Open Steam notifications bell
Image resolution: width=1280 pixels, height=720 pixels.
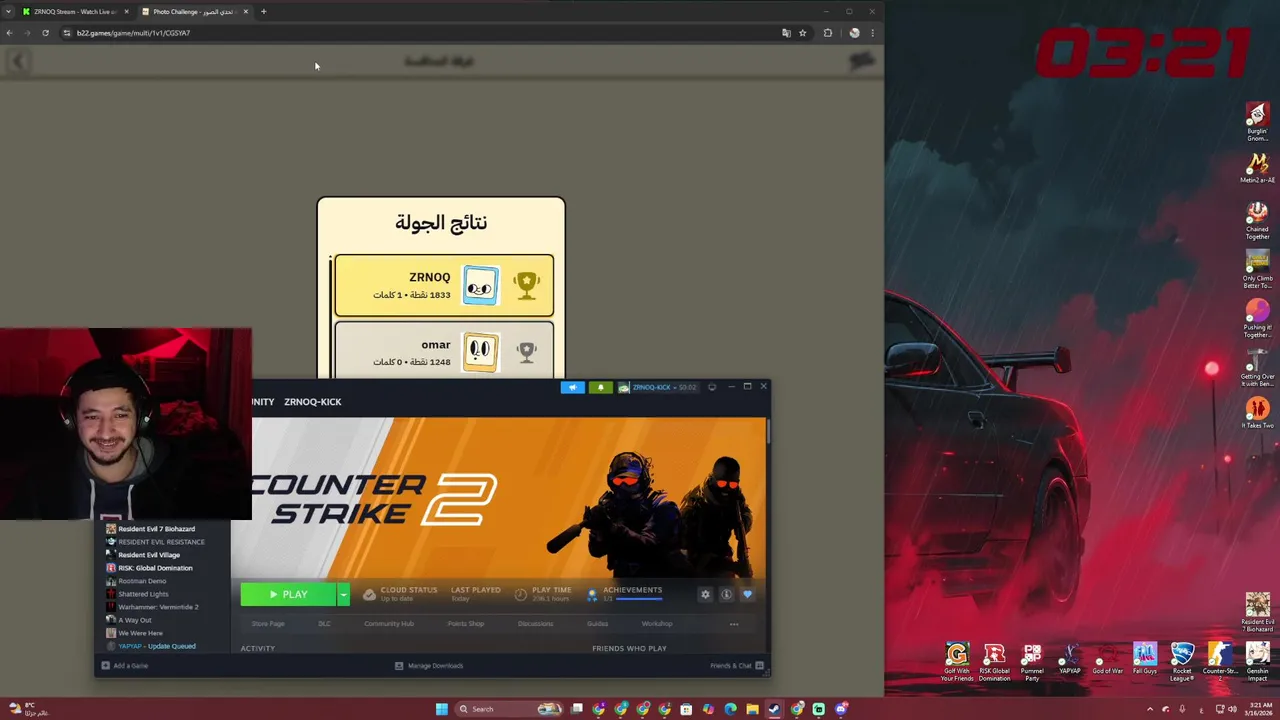click(600, 388)
